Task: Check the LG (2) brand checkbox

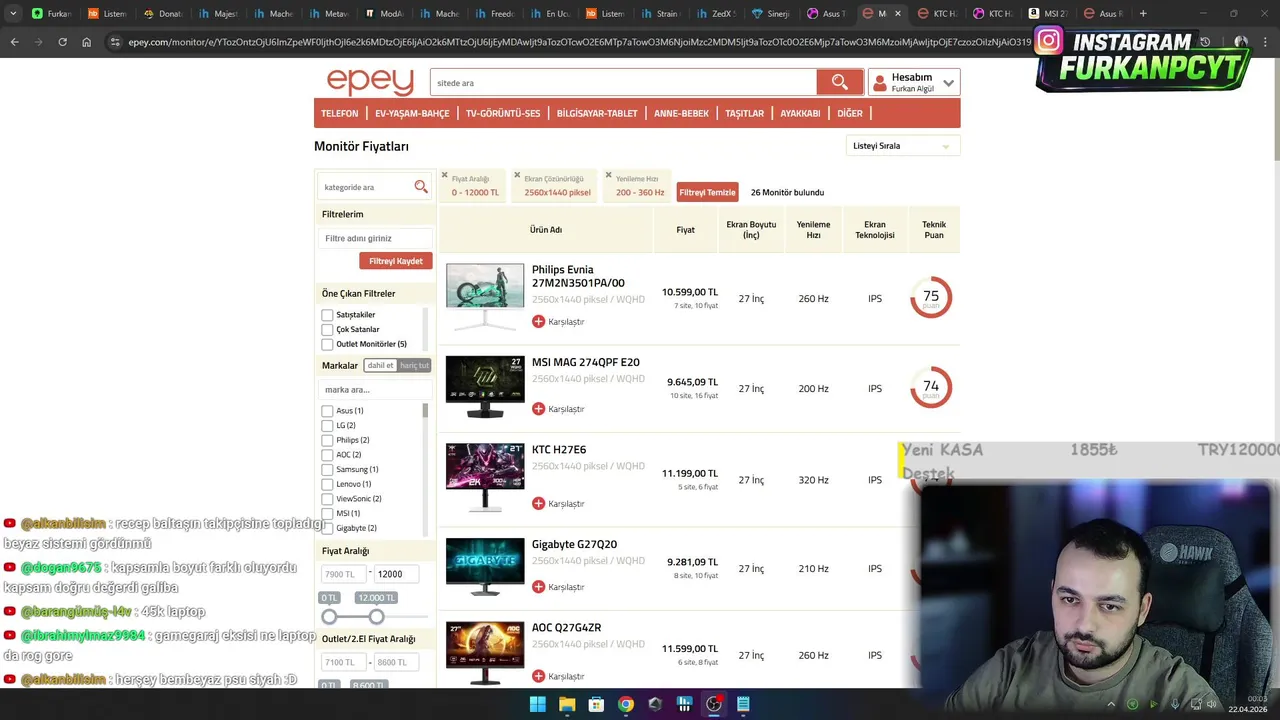Action: click(327, 426)
